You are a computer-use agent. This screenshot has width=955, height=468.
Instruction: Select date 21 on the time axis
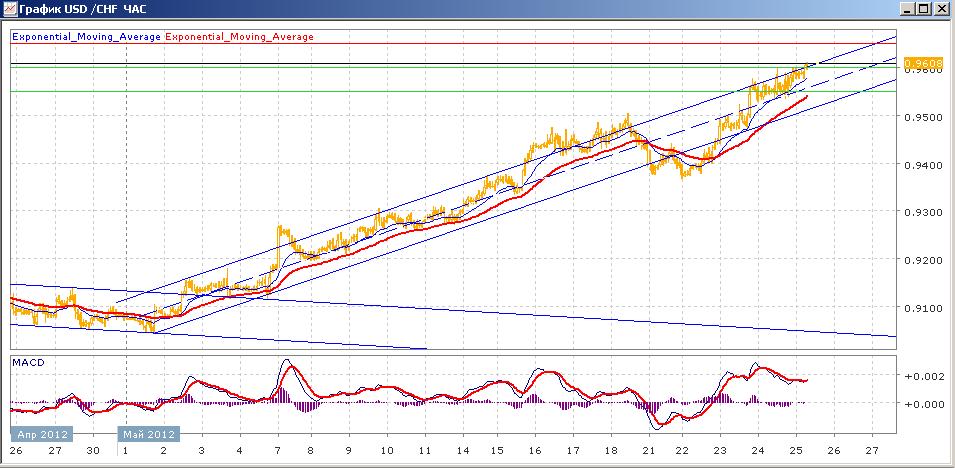648,450
